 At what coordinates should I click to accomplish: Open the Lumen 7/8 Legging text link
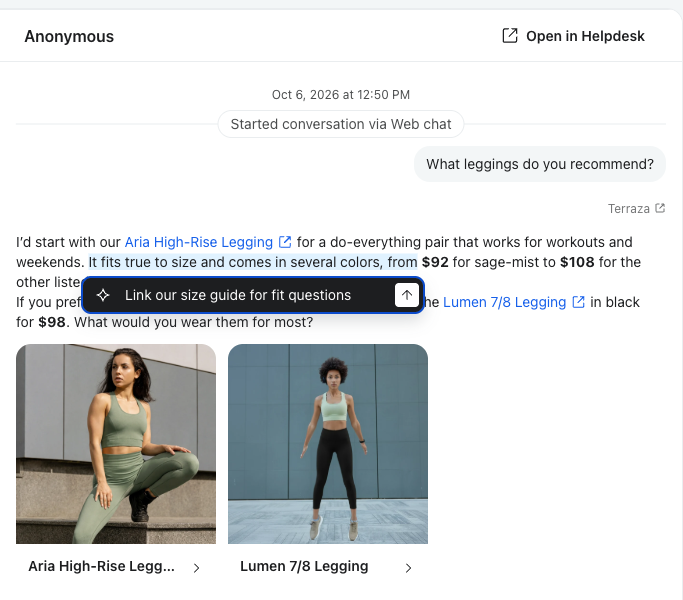pos(504,302)
